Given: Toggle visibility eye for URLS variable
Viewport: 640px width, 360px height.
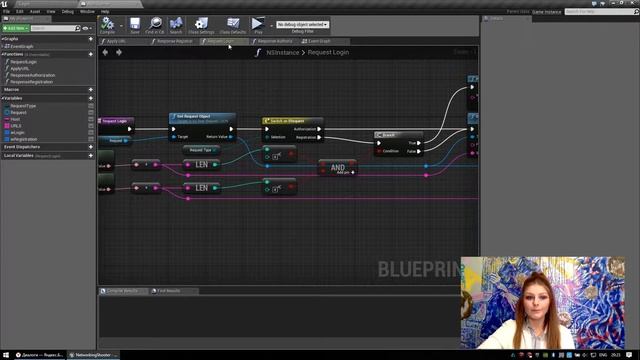Looking at the screenshot, I should click(91, 126).
